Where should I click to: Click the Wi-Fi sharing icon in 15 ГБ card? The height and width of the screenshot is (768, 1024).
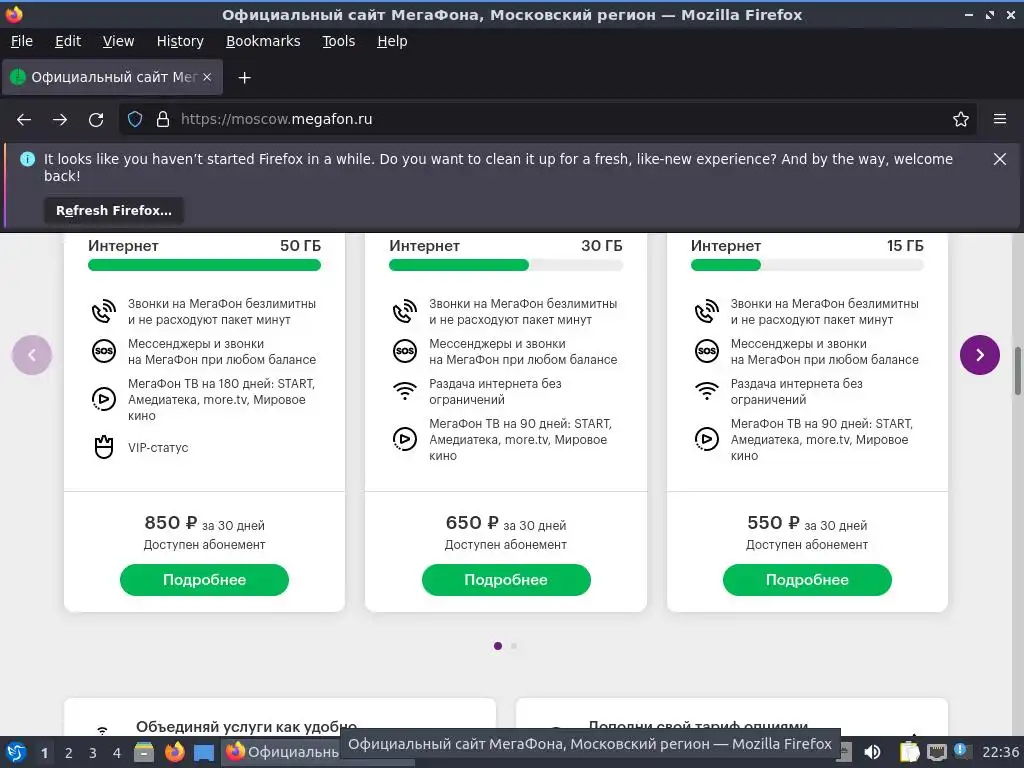pos(707,391)
